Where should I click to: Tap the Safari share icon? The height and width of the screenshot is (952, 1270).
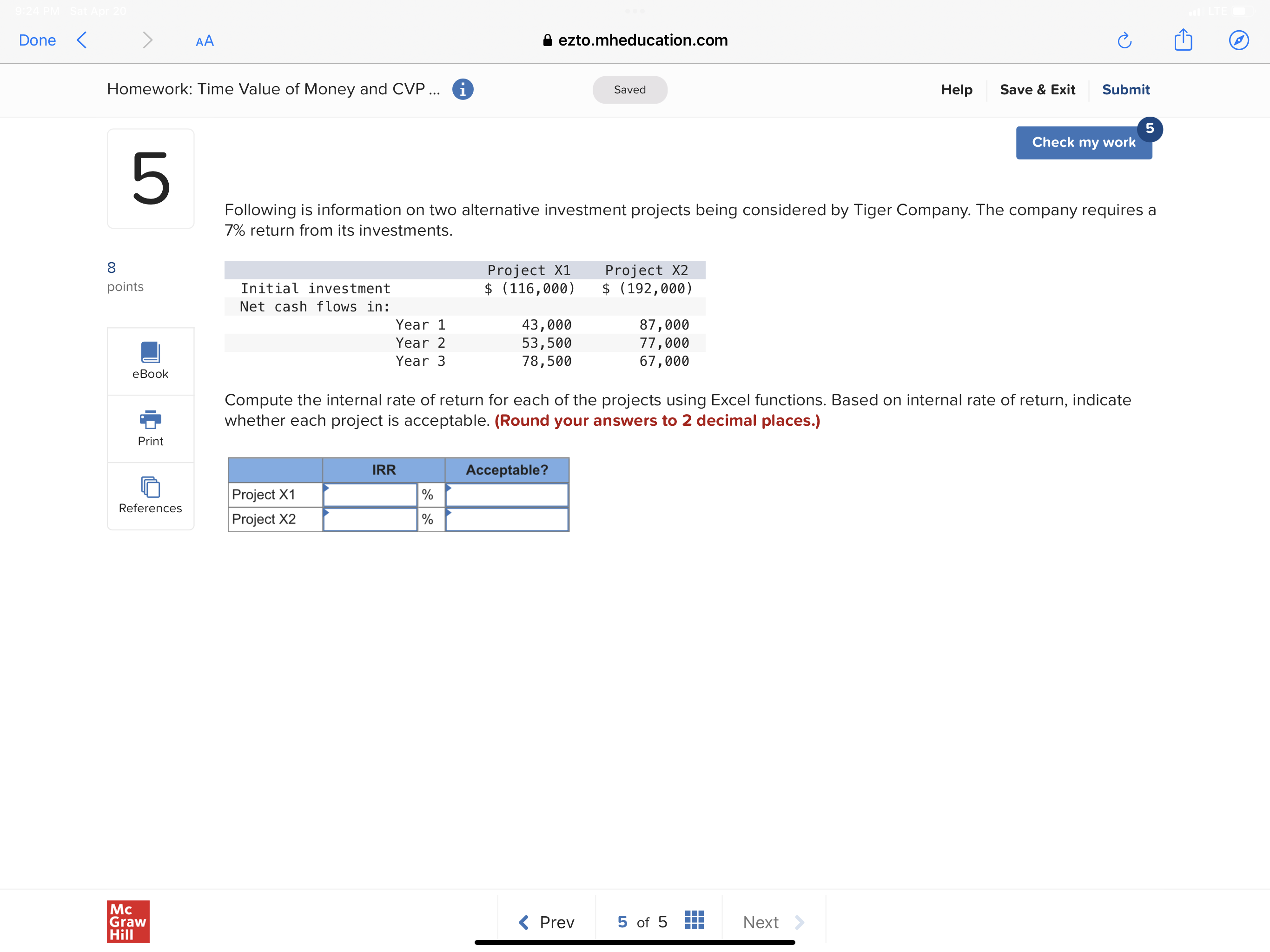[1183, 40]
